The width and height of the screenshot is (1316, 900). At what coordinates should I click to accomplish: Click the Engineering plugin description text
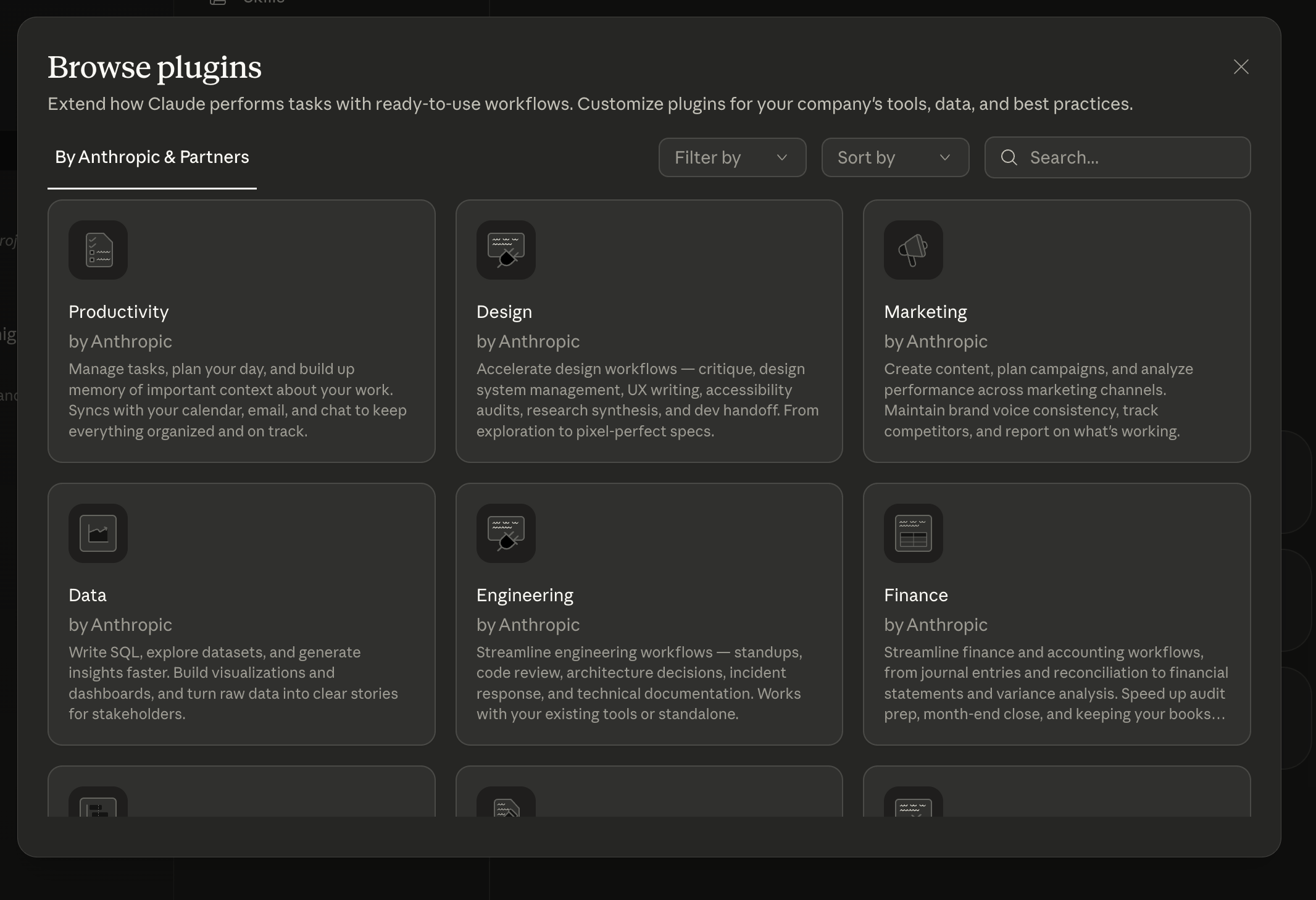point(639,683)
